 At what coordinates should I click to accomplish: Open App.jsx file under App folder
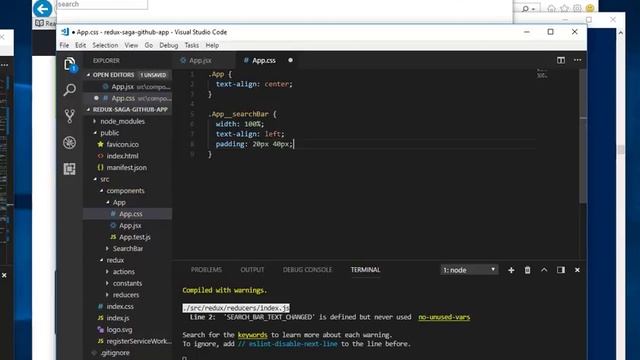click(x=130, y=225)
